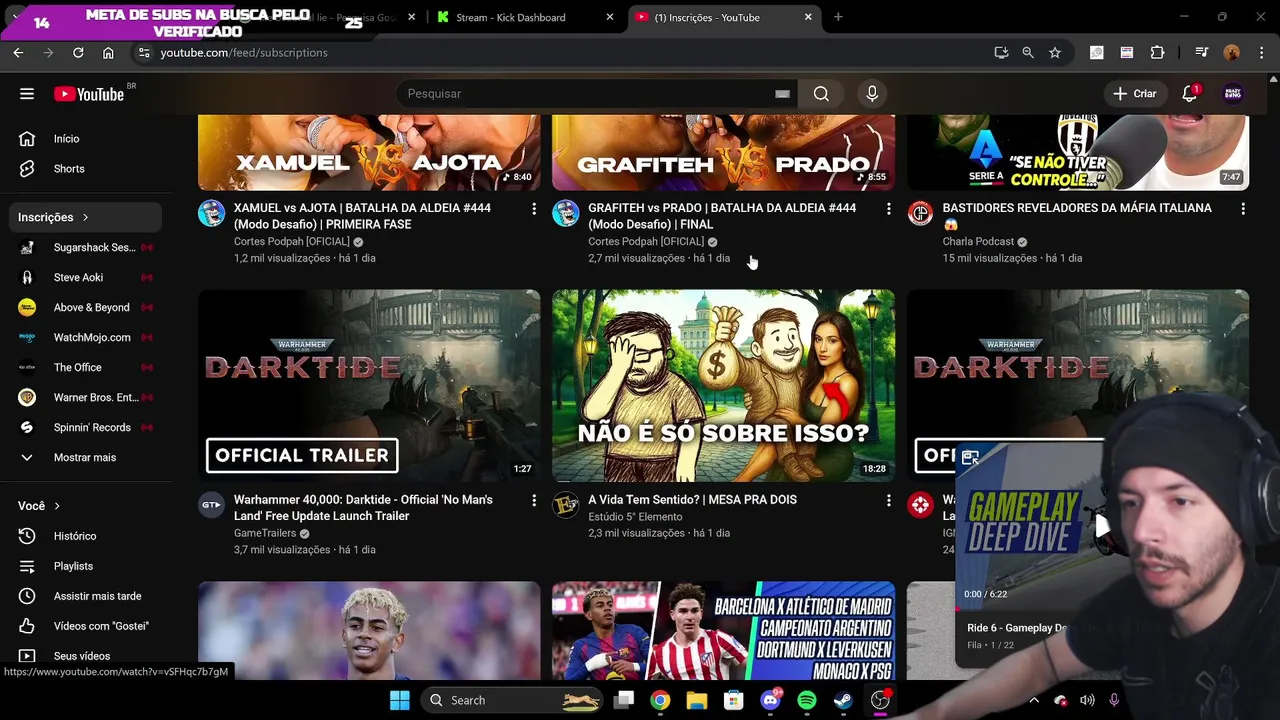Close the Inscrições - YouTube tab
The width and height of the screenshot is (1280, 720).
(808, 17)
